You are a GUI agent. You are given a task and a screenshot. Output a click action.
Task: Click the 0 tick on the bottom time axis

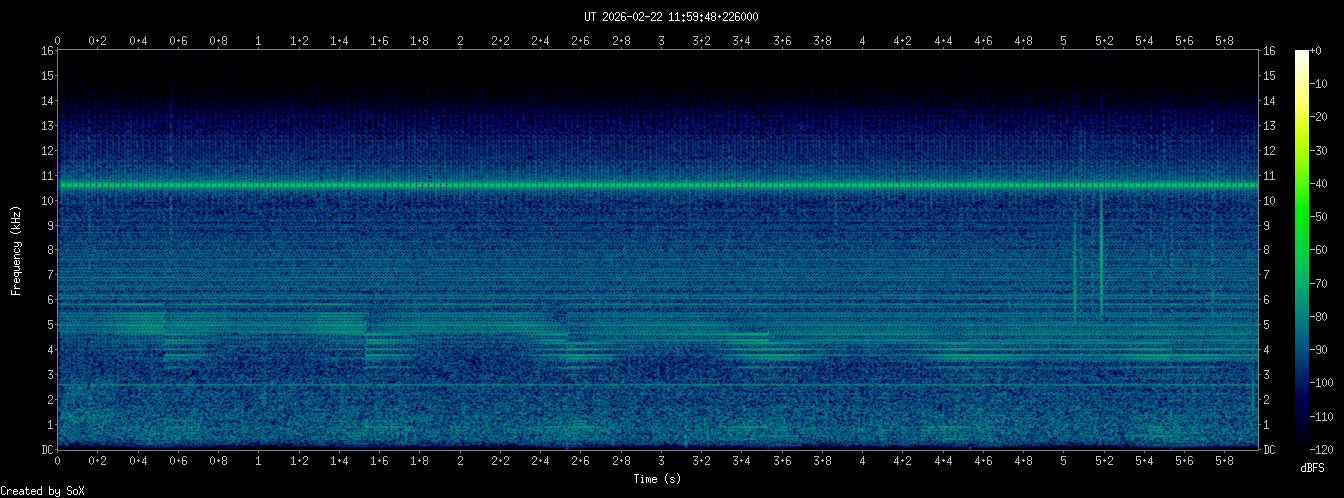click(x=58, y=461)
